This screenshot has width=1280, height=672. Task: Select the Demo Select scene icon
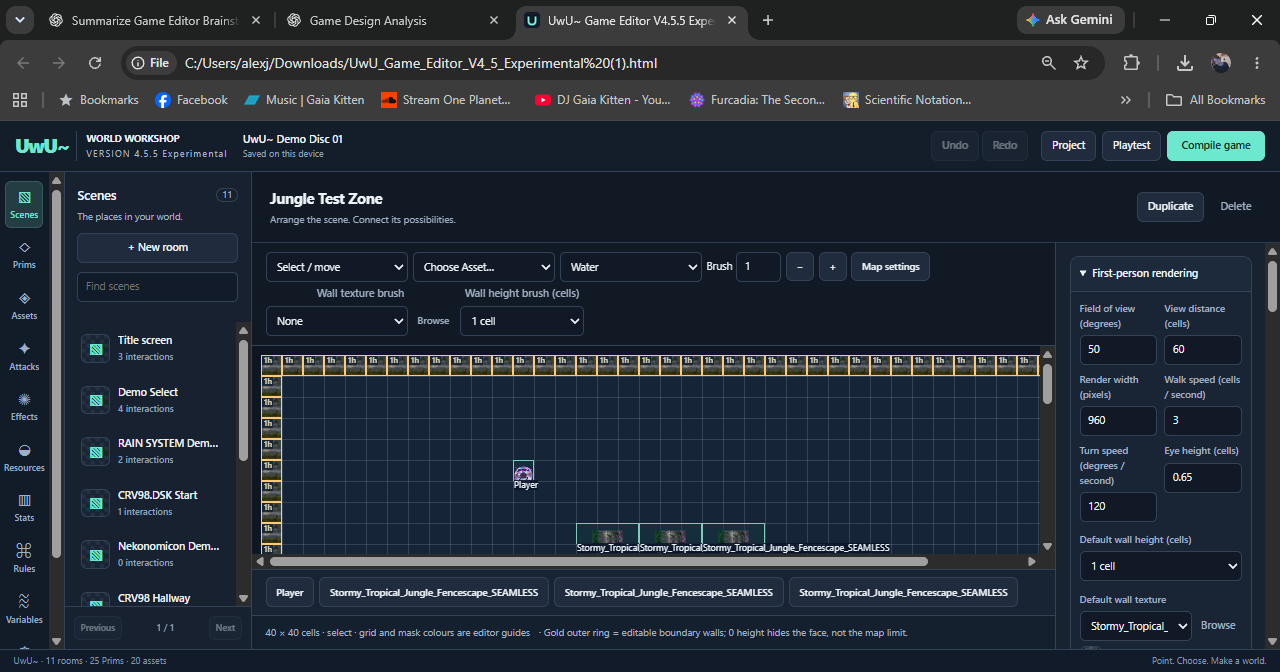[95, 400]
